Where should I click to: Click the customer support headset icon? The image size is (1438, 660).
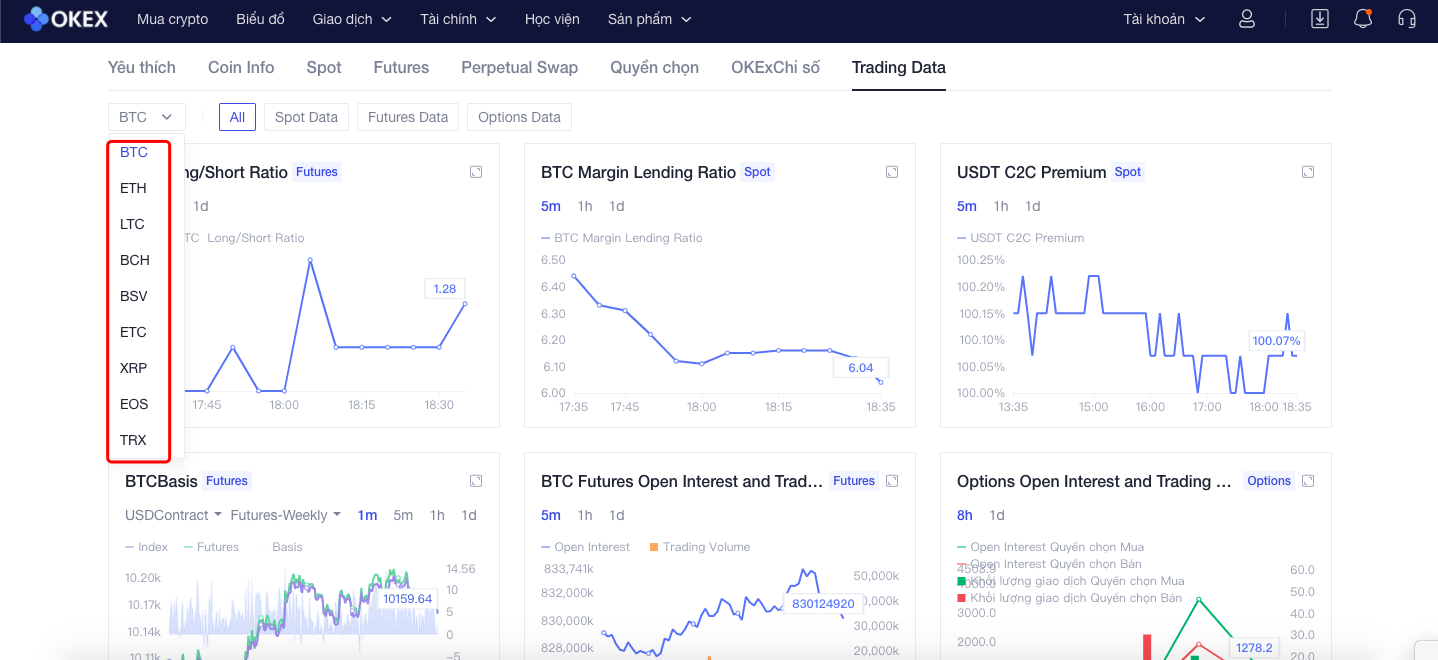1406,19
